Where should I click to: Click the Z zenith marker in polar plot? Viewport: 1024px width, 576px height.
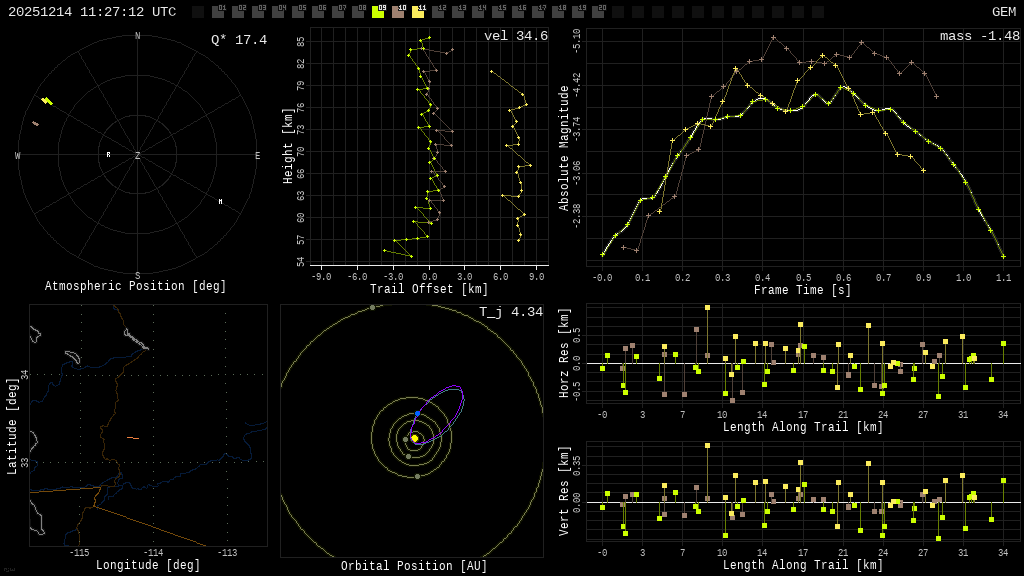coord(138,156)
